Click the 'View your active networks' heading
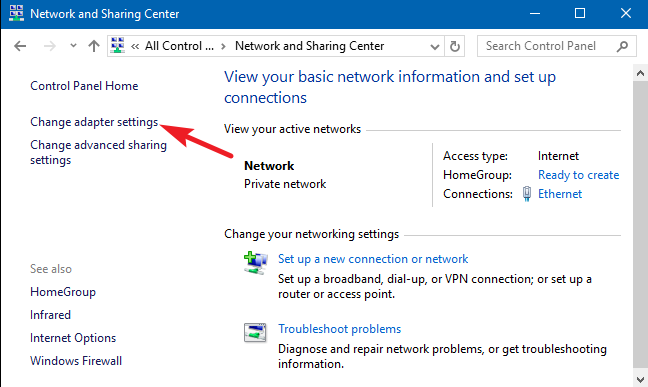The height and width of the screenshot is (387, 648). pos(292,129)
